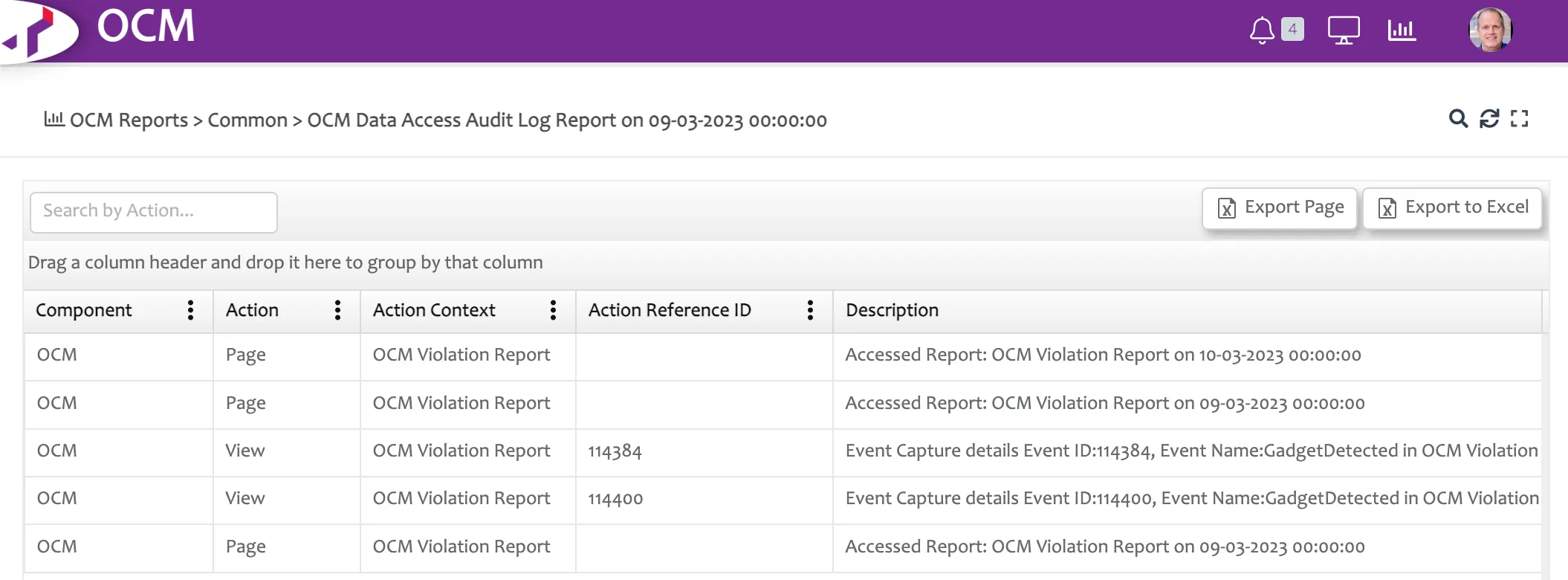
Task: Open Component column options menu
Action: tap(191, 310)
